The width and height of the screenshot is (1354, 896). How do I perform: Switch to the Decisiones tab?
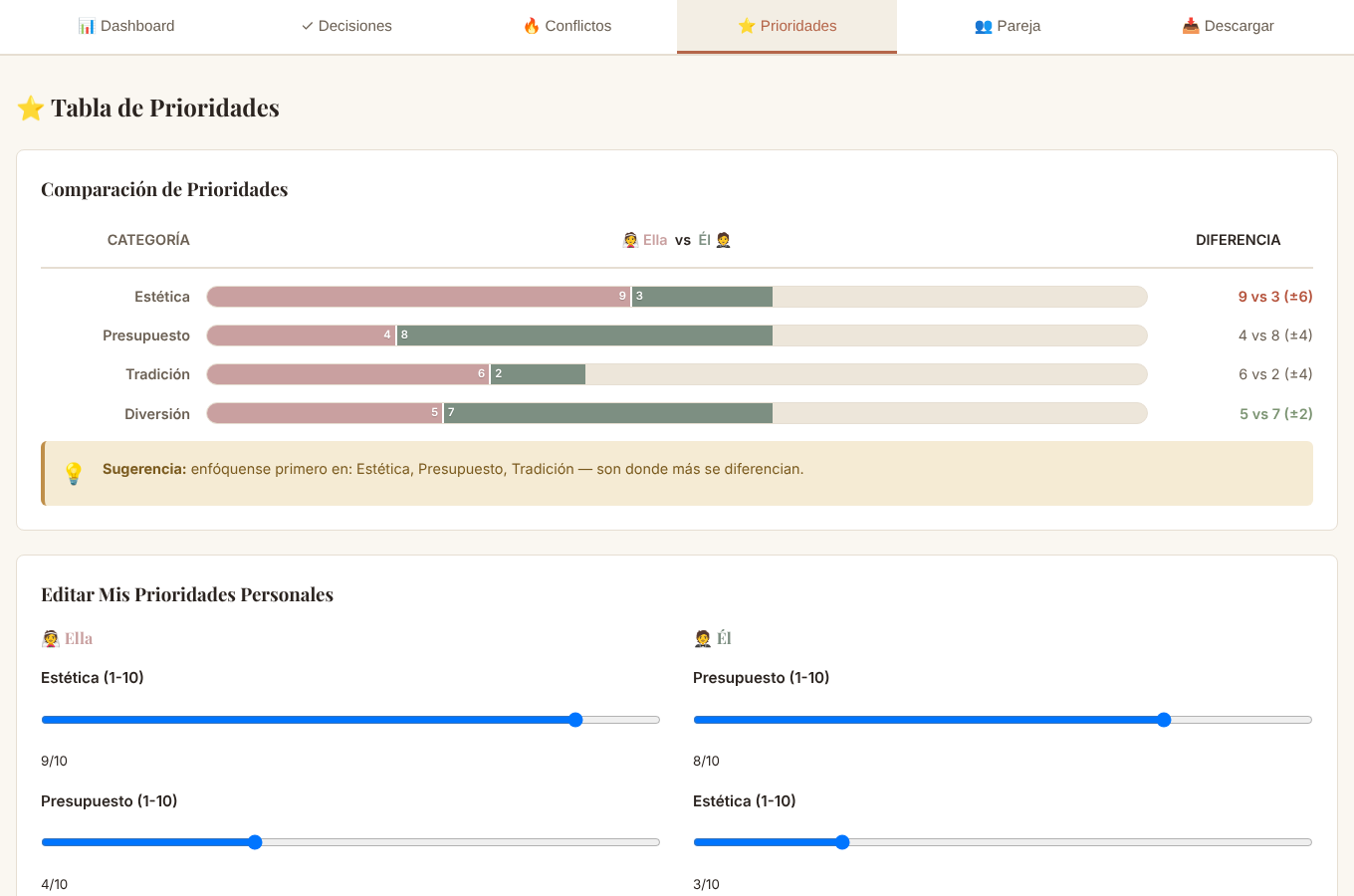[346, 26]
